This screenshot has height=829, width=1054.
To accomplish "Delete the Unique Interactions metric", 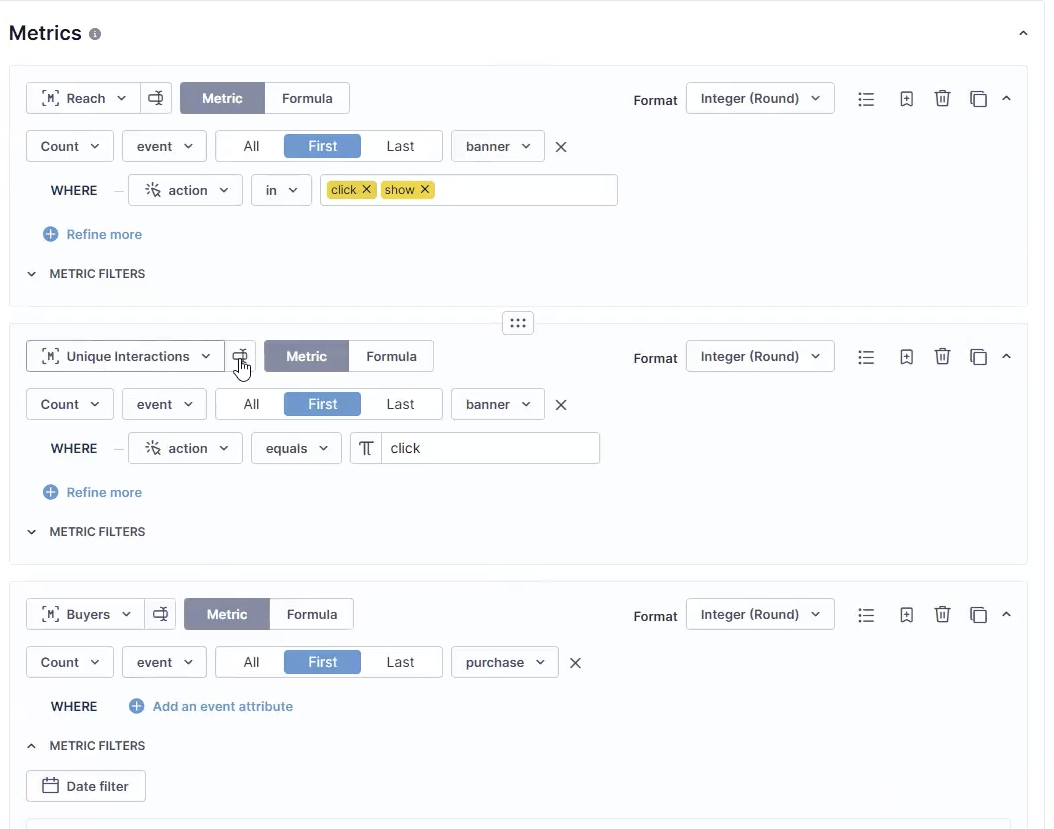I will pyautogui.click(x=942, y=356).
